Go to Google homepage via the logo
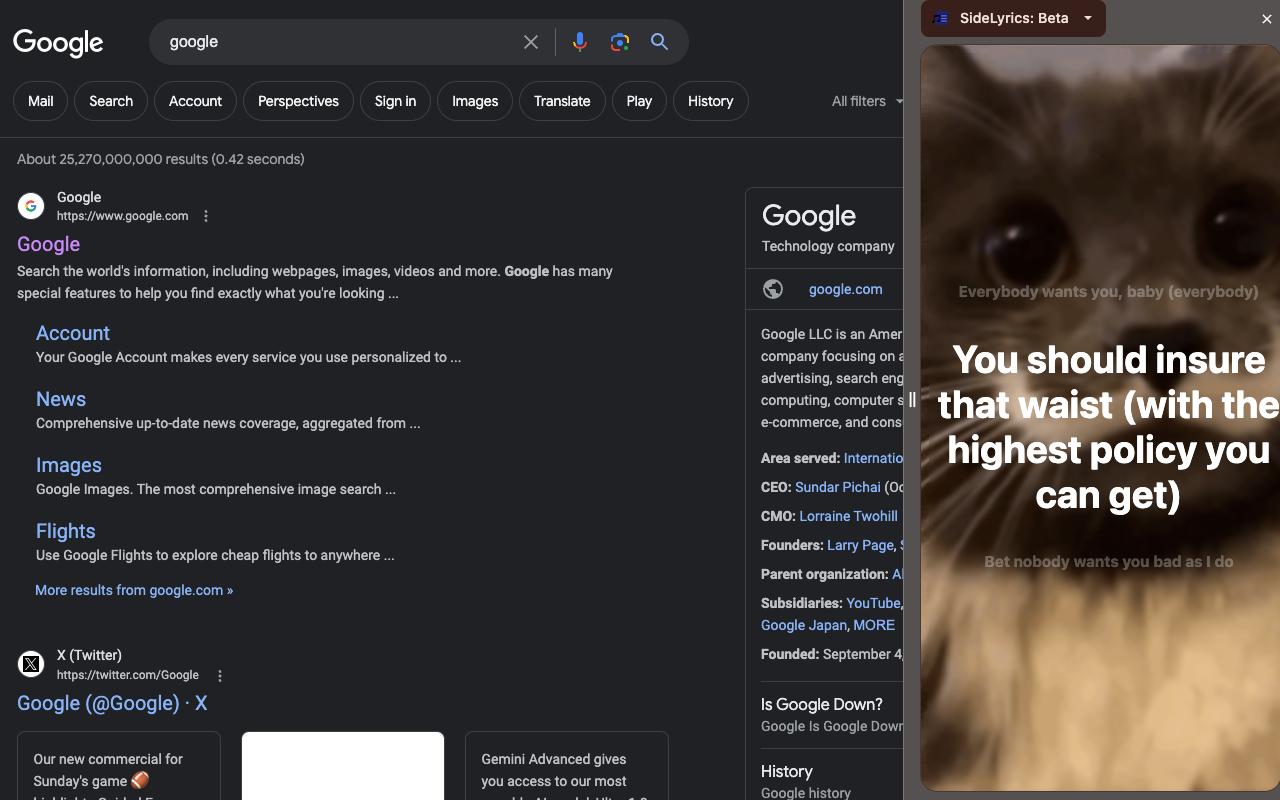Image resolution: width=1280 pixels, height=800 pixels. [58, 42]
